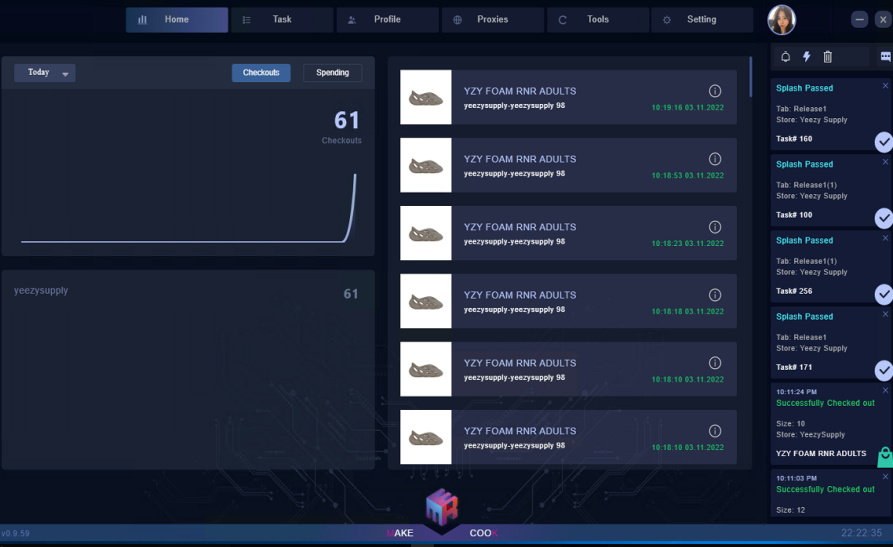Click the checkmark icon on Task# 160
This screenshot has height=547, width=893.
[x=883, y=141]
